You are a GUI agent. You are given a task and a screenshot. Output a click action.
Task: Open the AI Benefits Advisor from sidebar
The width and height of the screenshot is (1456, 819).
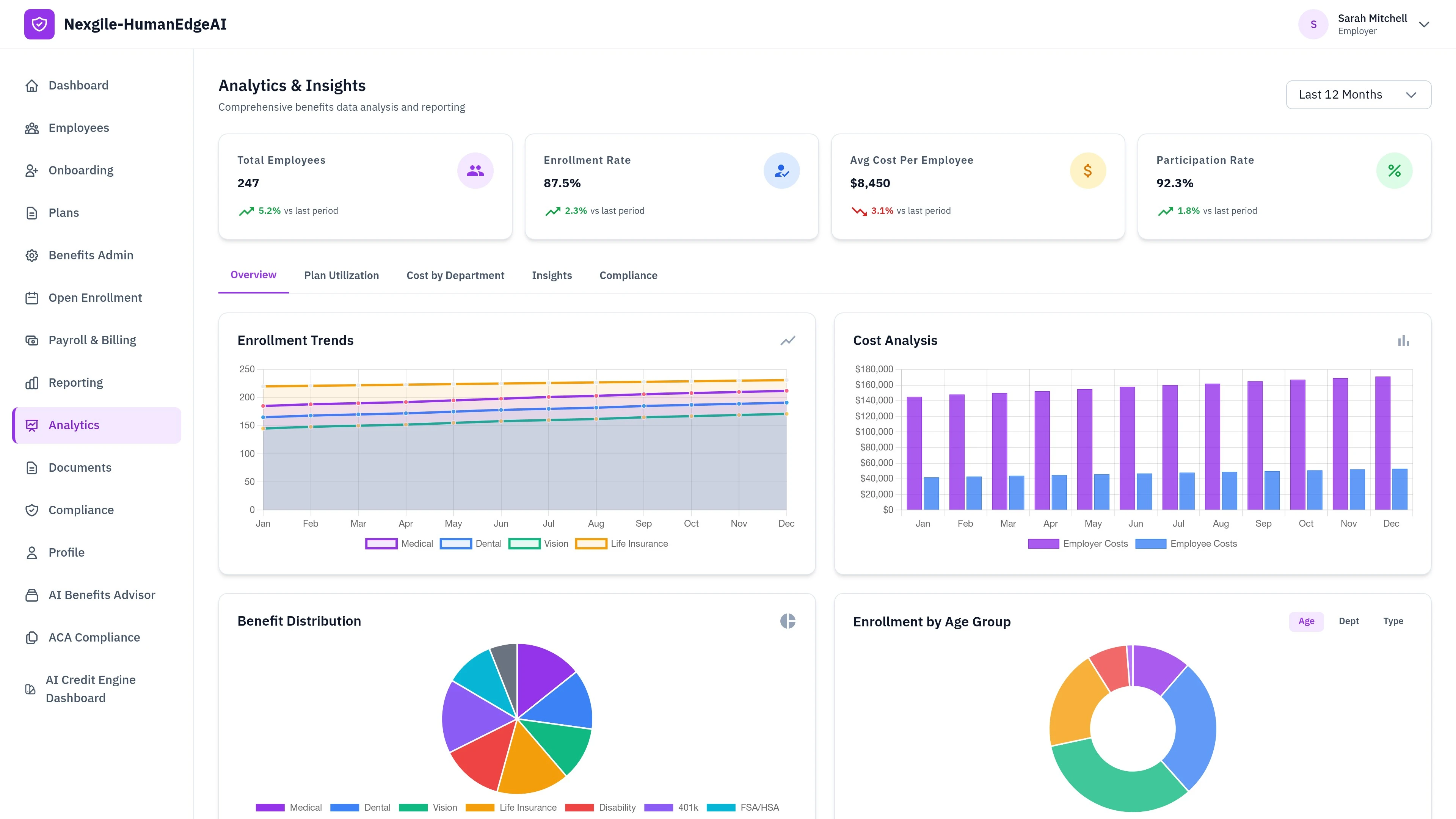[x=102, y=595]
